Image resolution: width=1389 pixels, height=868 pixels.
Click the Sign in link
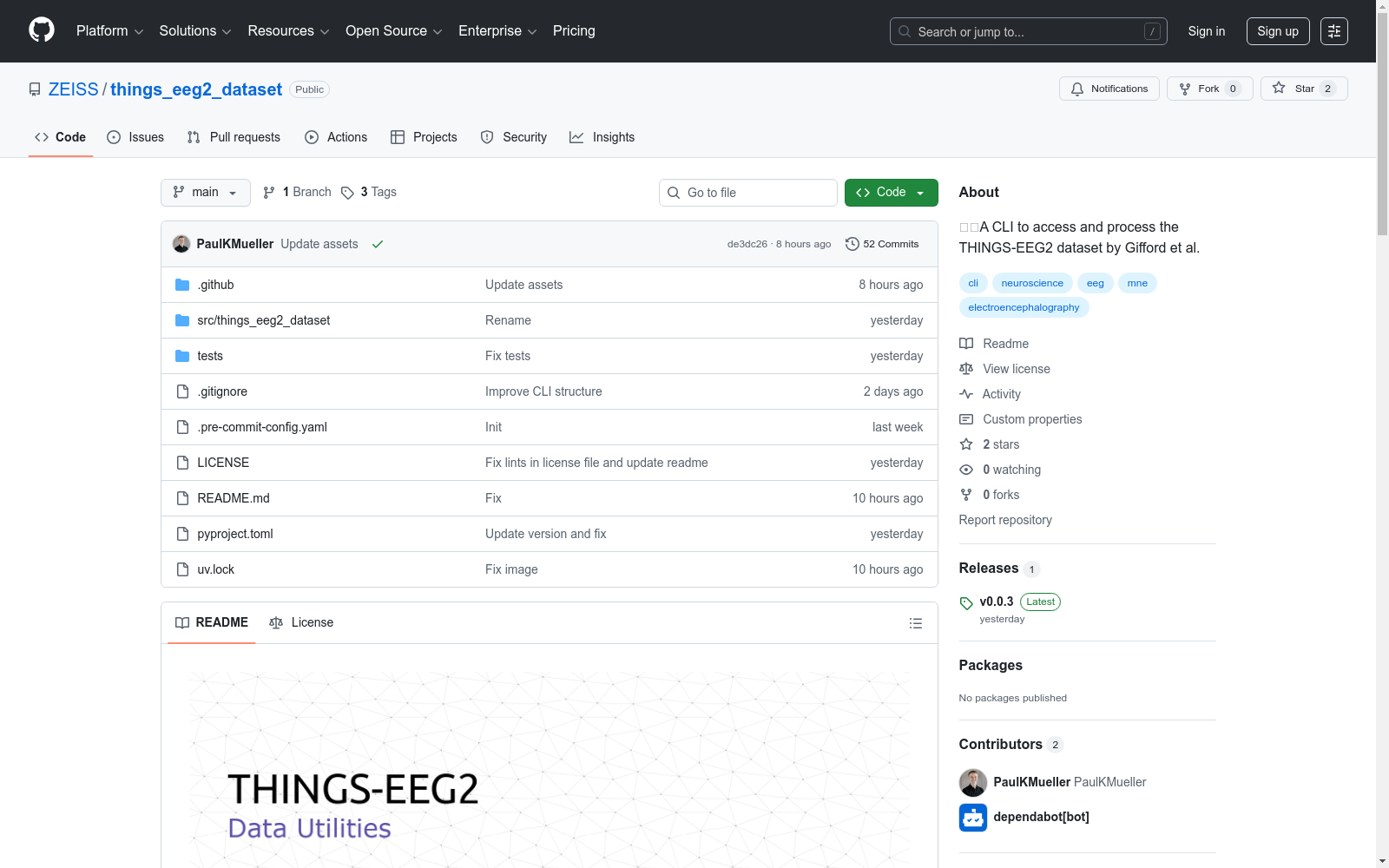click(1207, 31)
